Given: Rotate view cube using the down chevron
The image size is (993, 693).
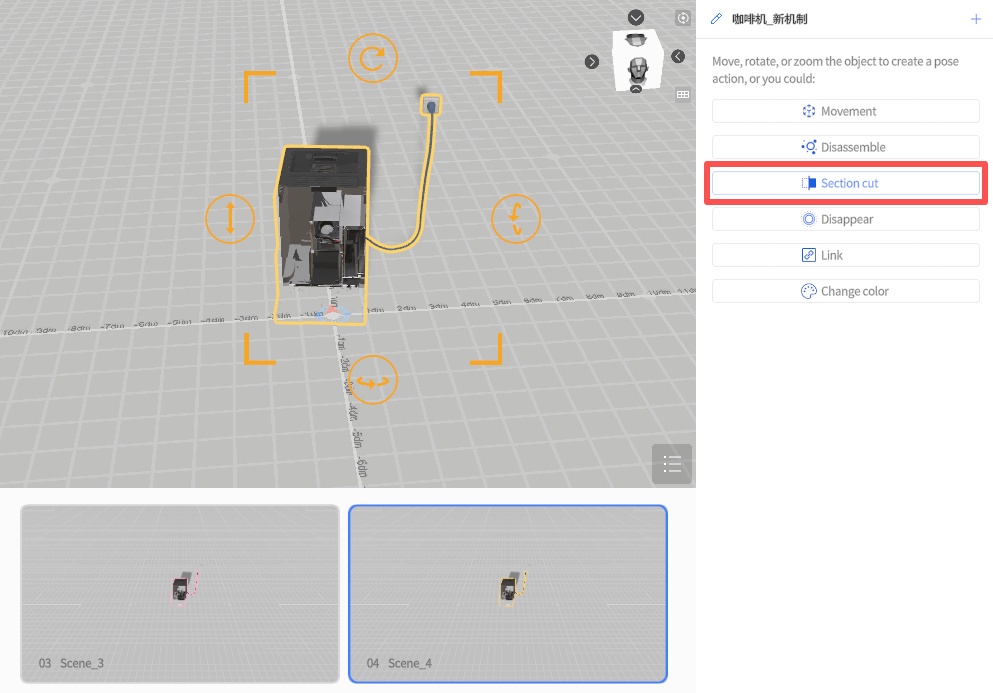Looking at the screenshot, I should 636,18.
